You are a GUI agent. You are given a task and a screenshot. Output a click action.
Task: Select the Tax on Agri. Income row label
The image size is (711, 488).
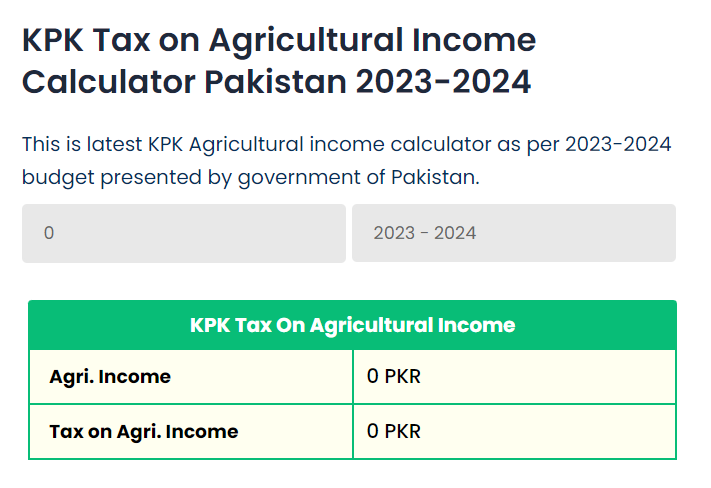[x=144, y=432]
